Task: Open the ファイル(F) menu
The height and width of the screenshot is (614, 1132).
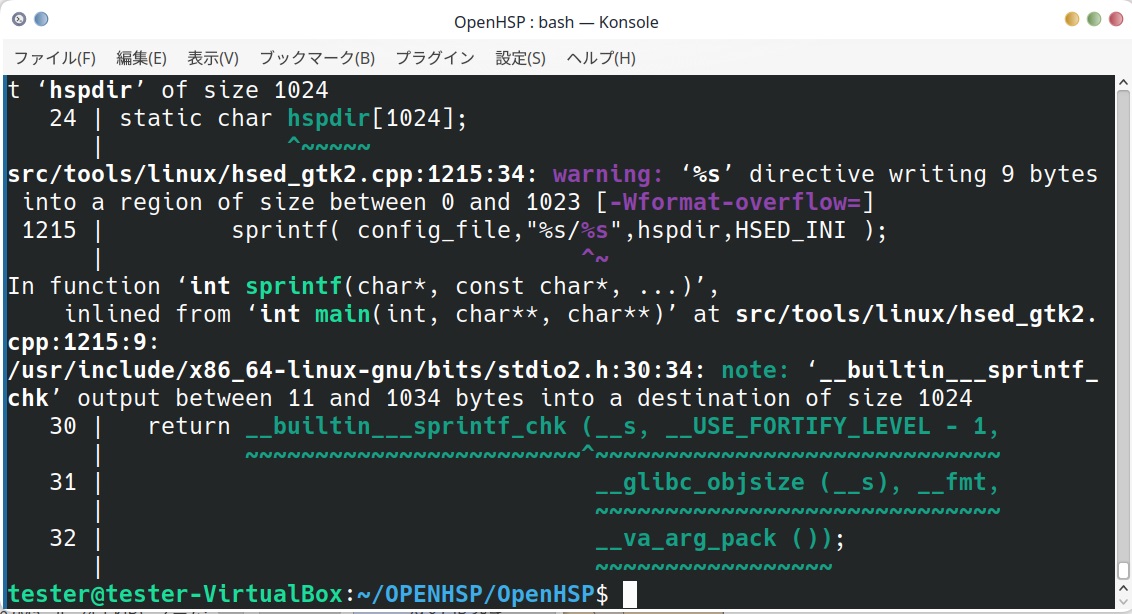Action: [55, 59]
